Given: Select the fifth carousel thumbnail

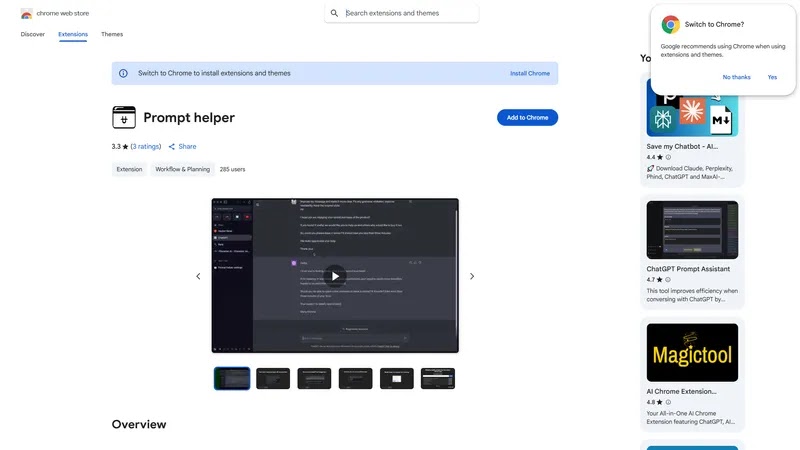Looking at the screenshot, I should point(396,379).
